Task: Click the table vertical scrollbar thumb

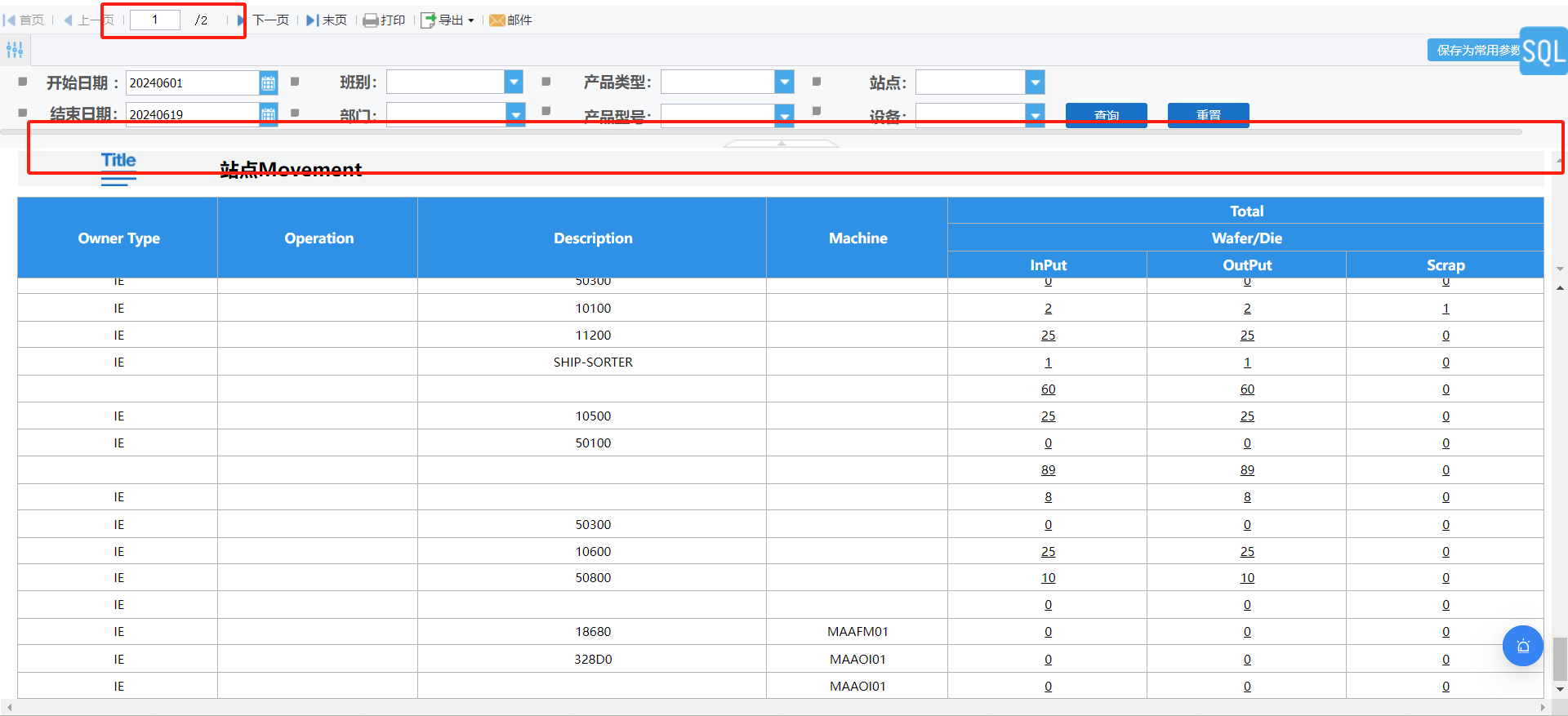Action: click(x=1560, y=658)
